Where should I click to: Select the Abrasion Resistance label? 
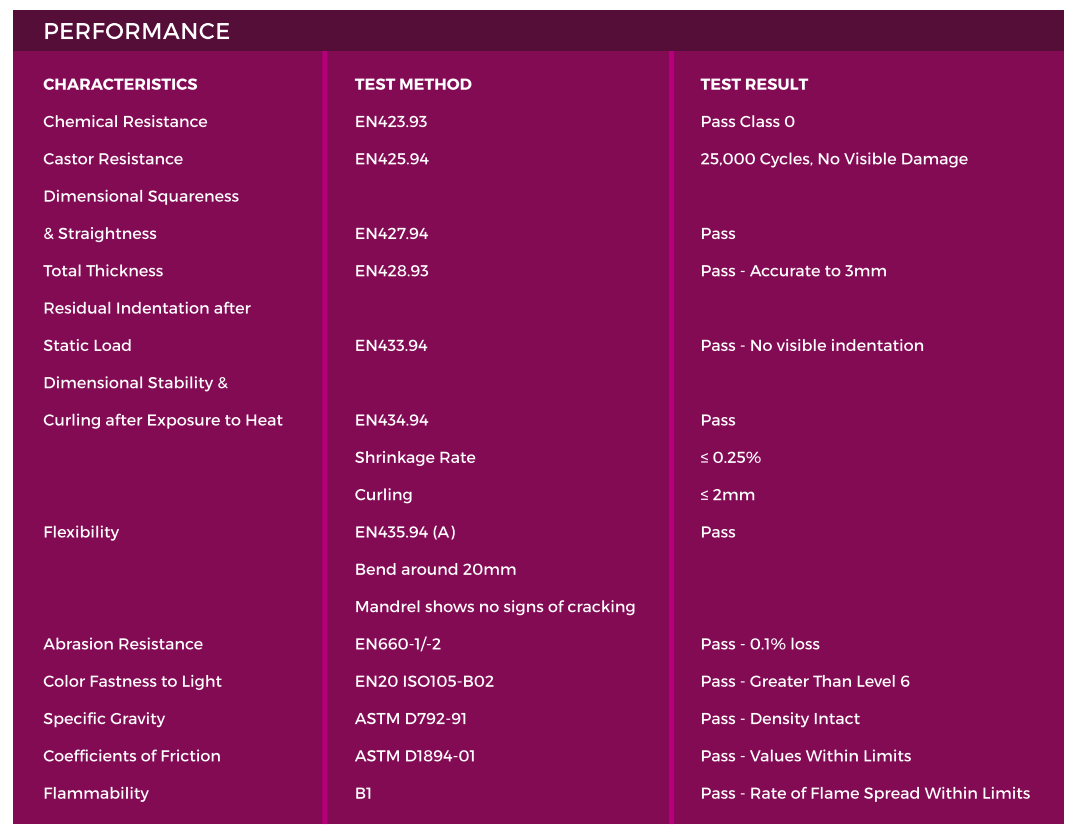[x=123, y=644]
